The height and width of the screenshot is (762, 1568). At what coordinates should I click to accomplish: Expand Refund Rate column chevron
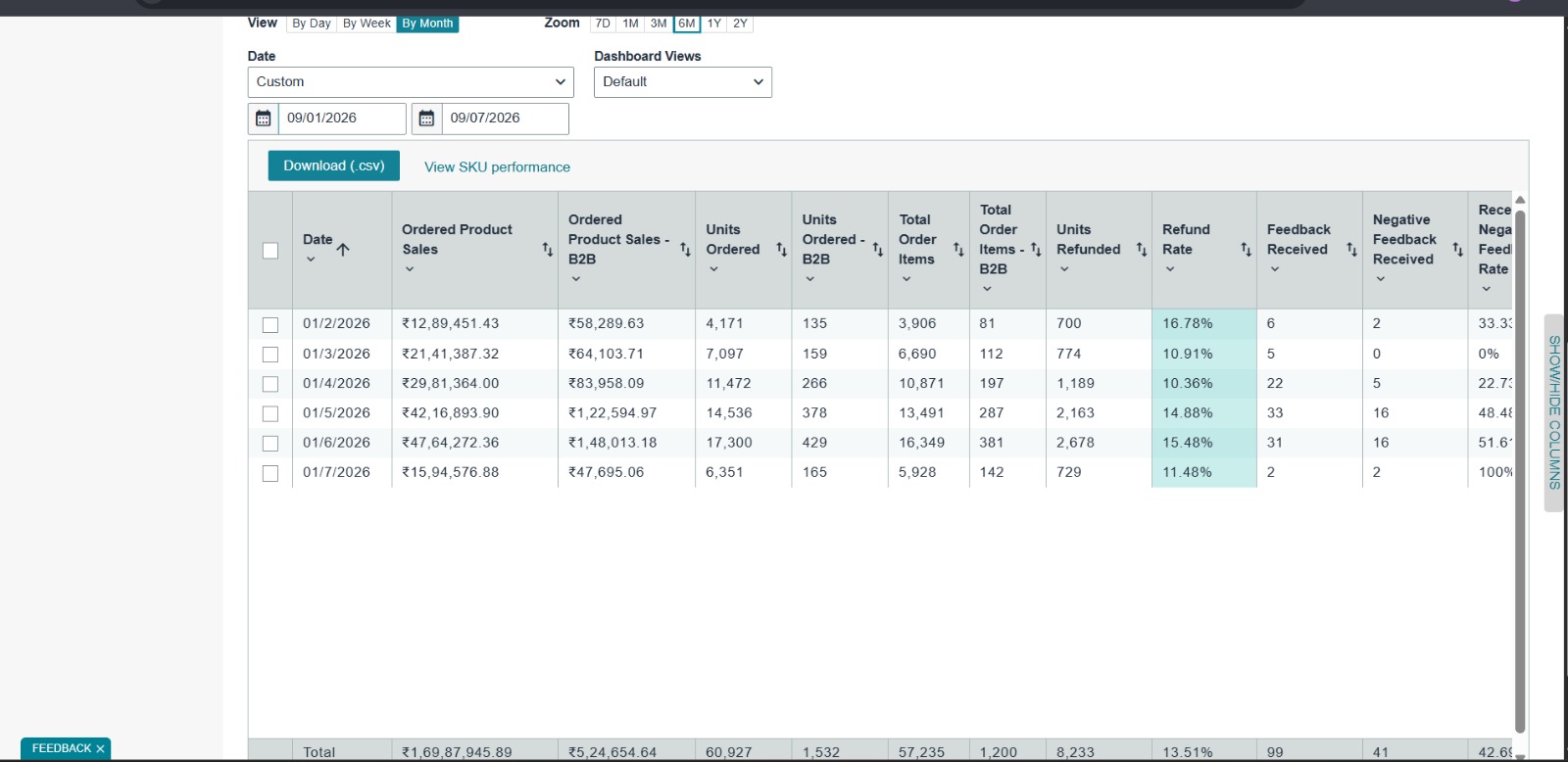[x=1170, y=269]
